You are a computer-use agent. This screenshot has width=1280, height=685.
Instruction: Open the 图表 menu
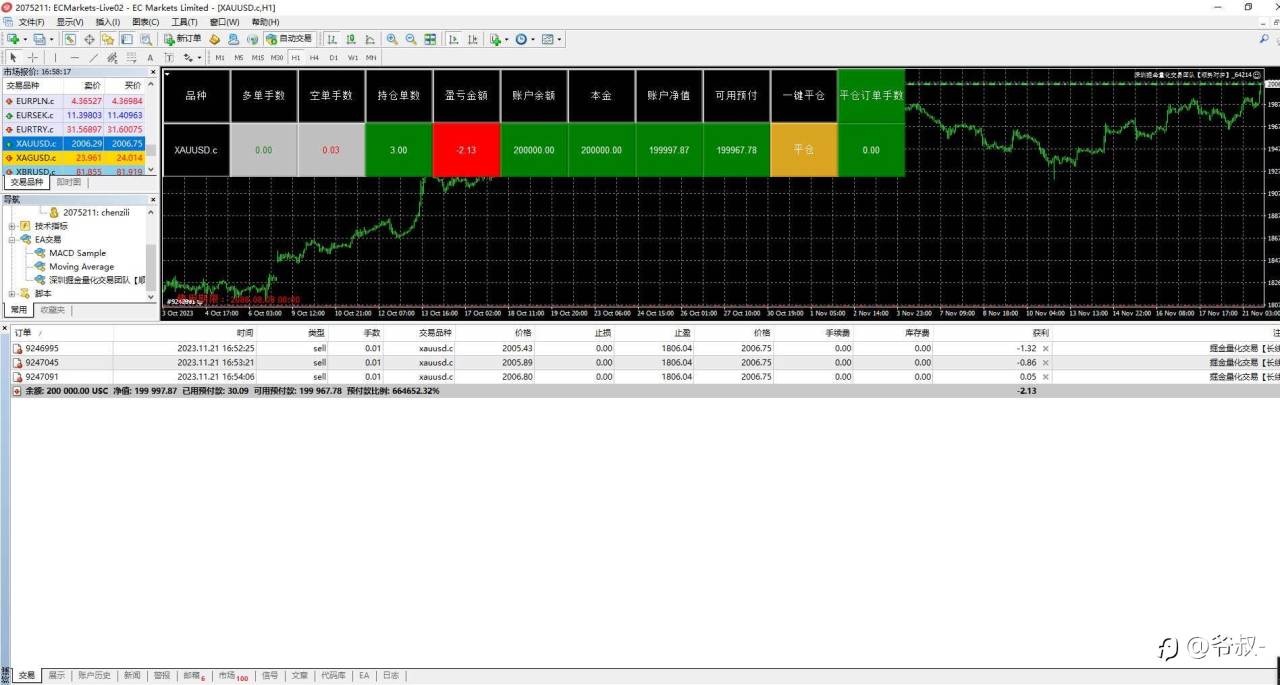[146, 21]
